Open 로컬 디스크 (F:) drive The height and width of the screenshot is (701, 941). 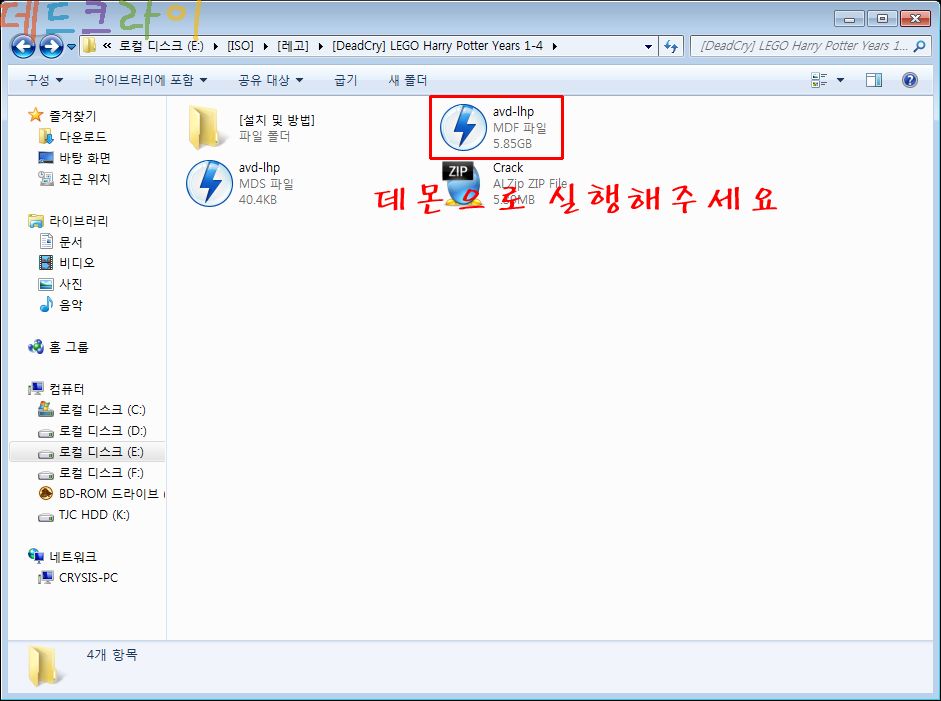tap(91, 473)
